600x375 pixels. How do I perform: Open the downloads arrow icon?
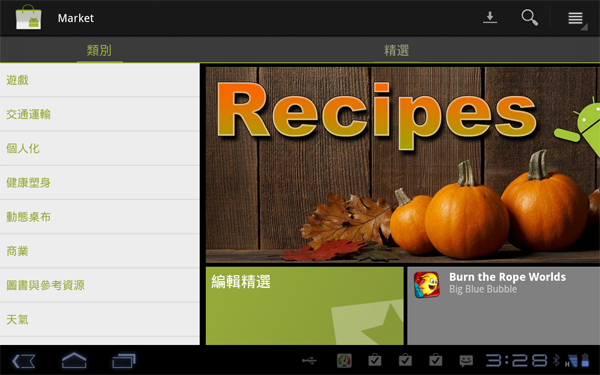489,18
